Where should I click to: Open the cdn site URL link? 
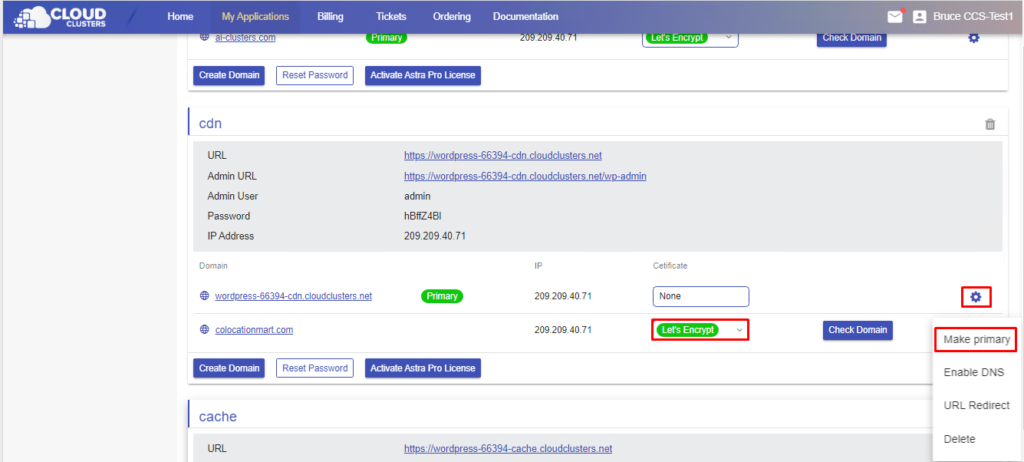[503, 156]
